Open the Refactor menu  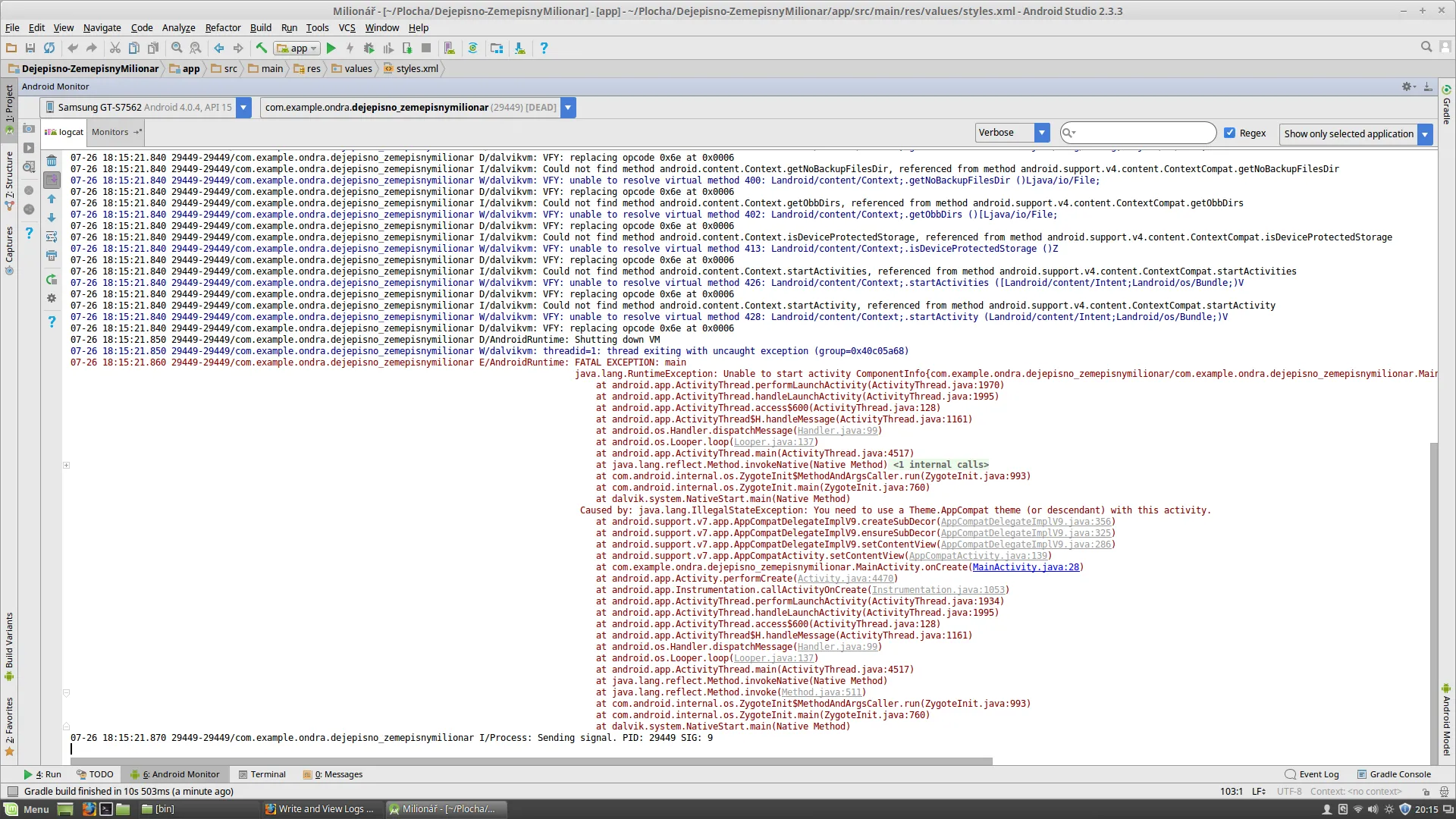(x=222, y=27)
